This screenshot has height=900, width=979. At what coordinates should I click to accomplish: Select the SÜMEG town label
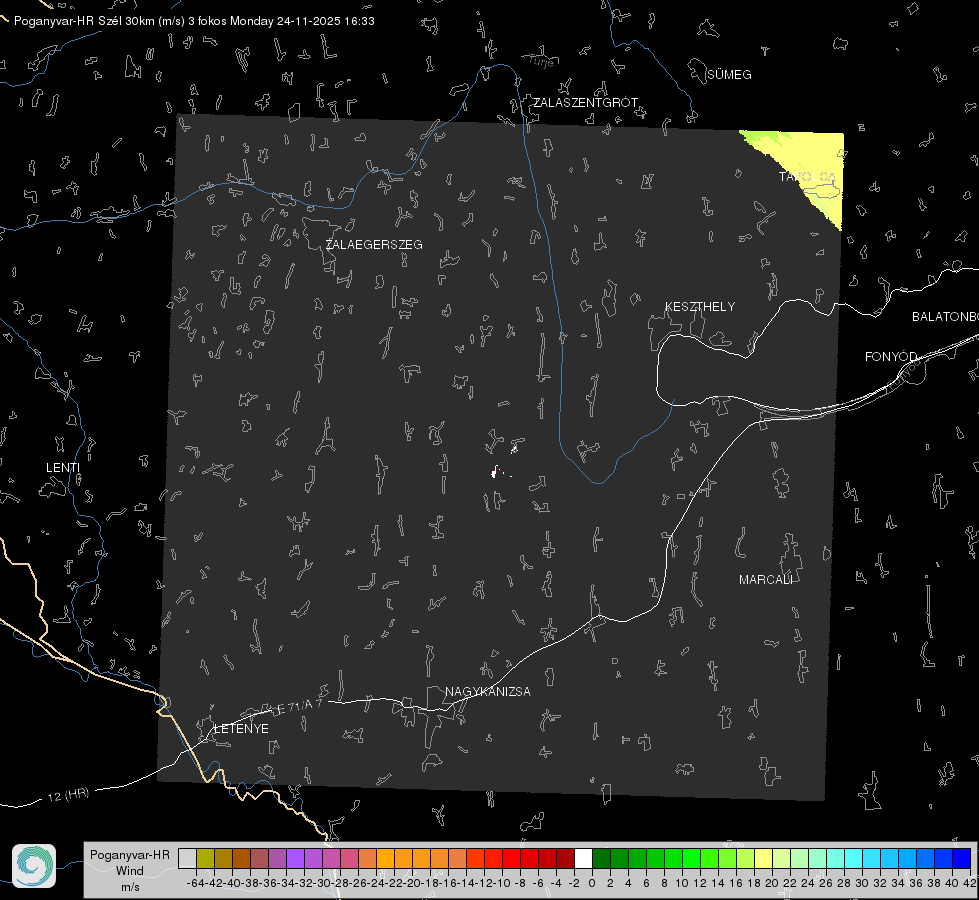tap(729, 74)
